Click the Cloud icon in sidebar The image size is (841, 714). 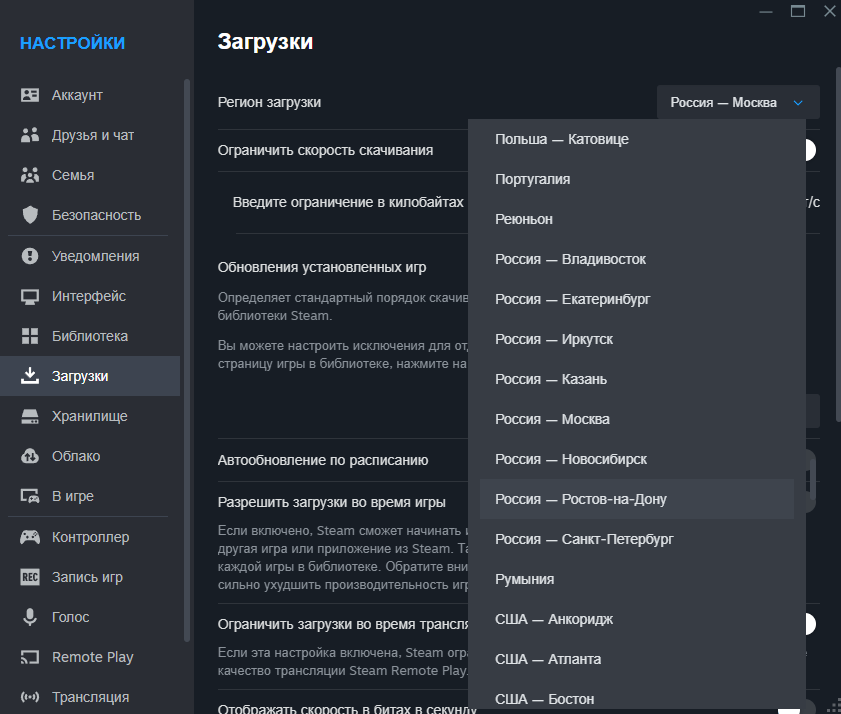[30, 456]
